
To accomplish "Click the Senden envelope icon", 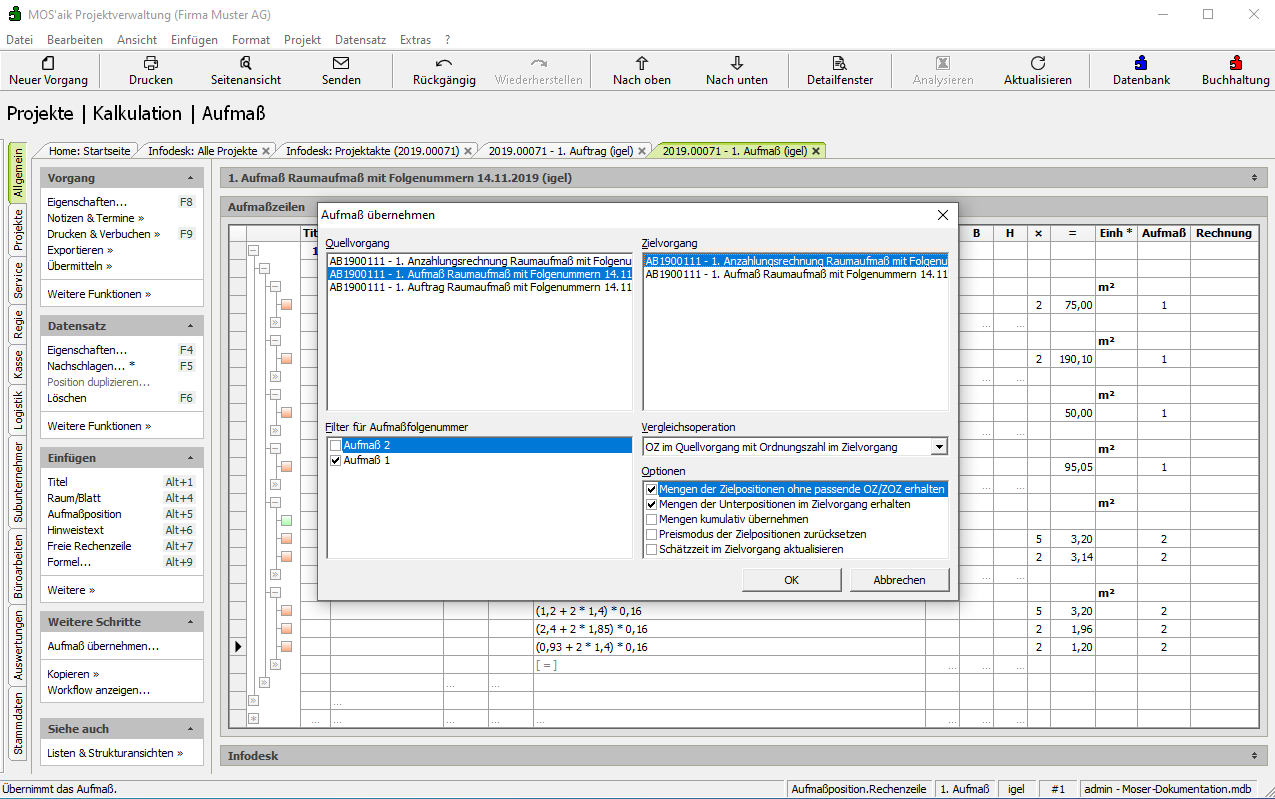I will [341, 63].
